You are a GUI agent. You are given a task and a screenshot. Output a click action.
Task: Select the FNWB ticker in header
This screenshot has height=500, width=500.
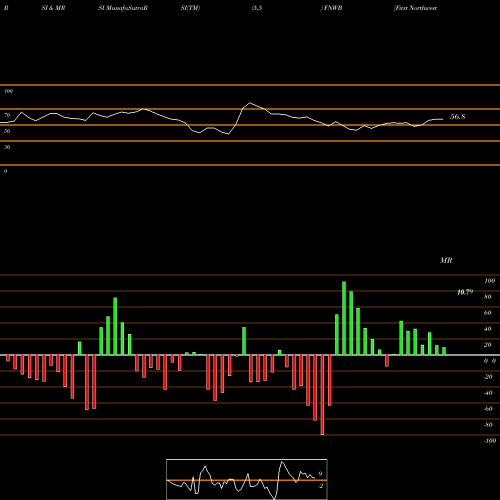(x=333, y=8)
